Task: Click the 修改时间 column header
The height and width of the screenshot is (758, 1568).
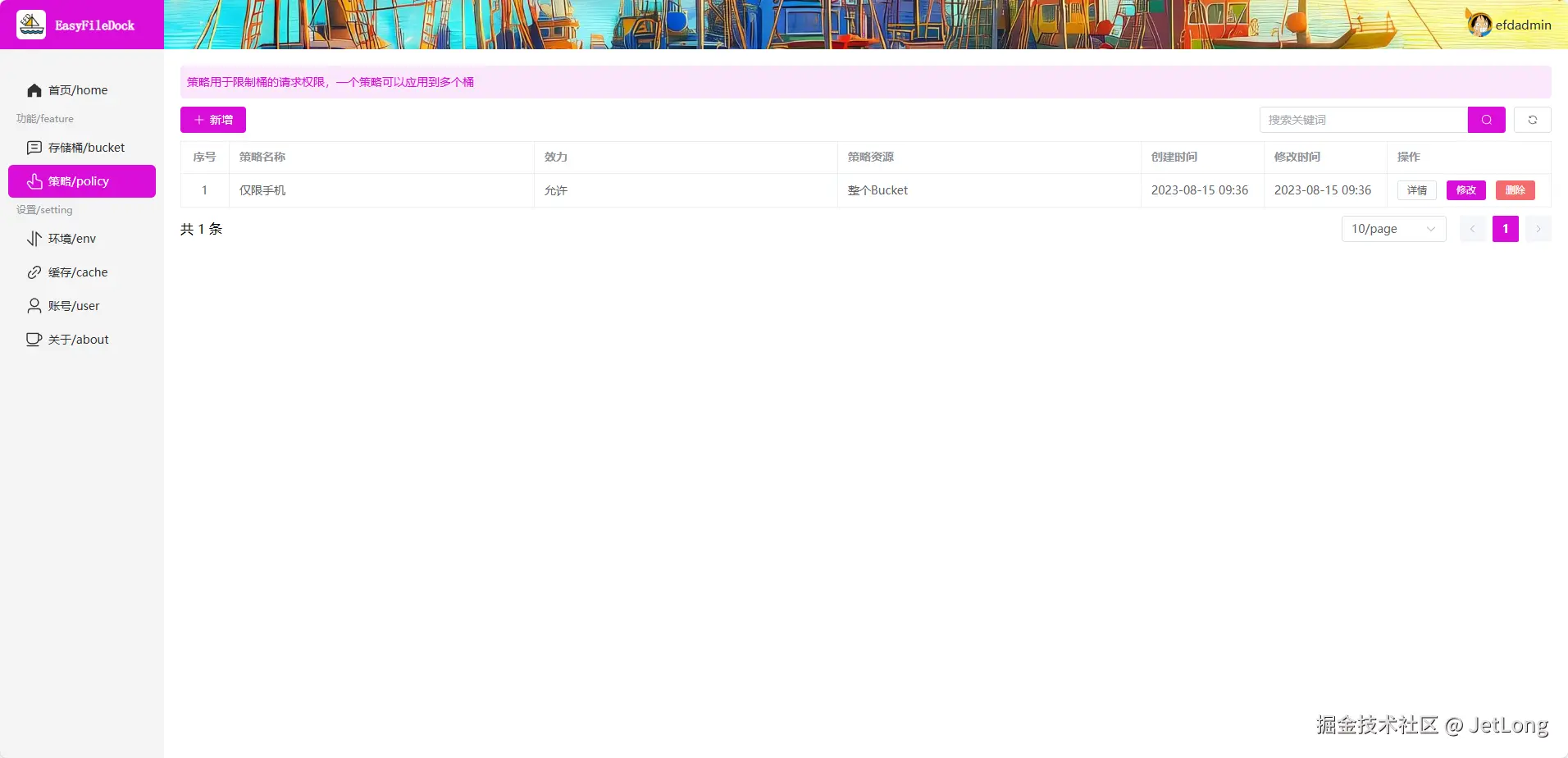Action: (1325, 157)
